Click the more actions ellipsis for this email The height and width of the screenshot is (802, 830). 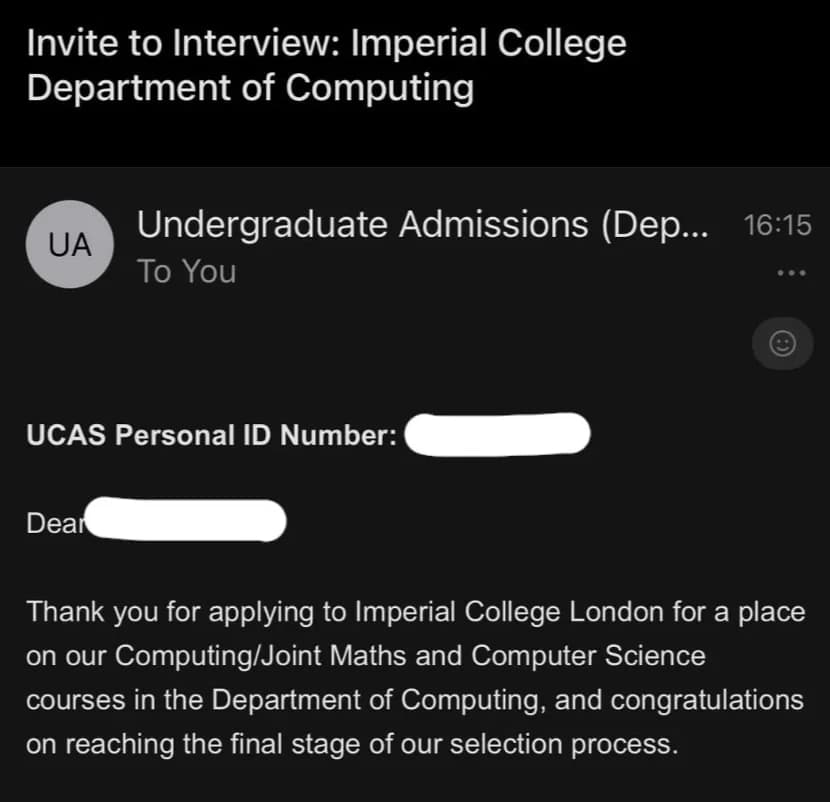(x=790, y=272)
